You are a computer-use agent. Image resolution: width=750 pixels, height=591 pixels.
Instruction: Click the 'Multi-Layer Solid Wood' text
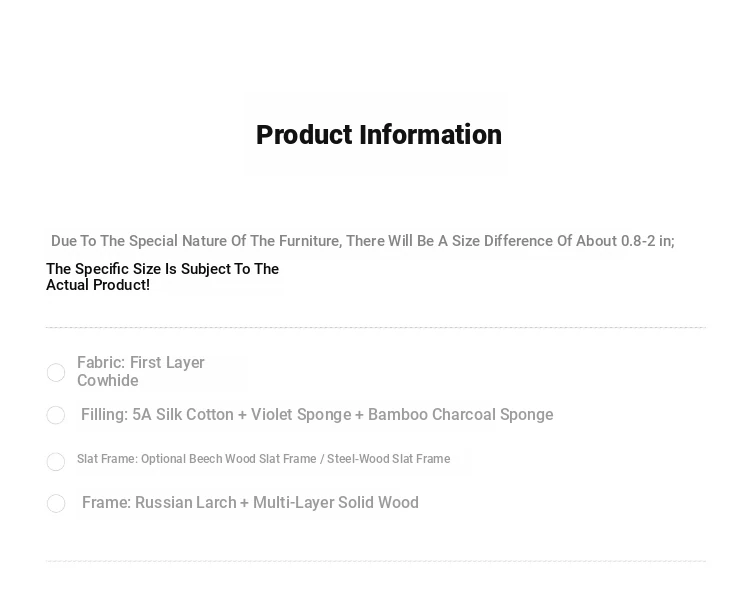(335, 503)
